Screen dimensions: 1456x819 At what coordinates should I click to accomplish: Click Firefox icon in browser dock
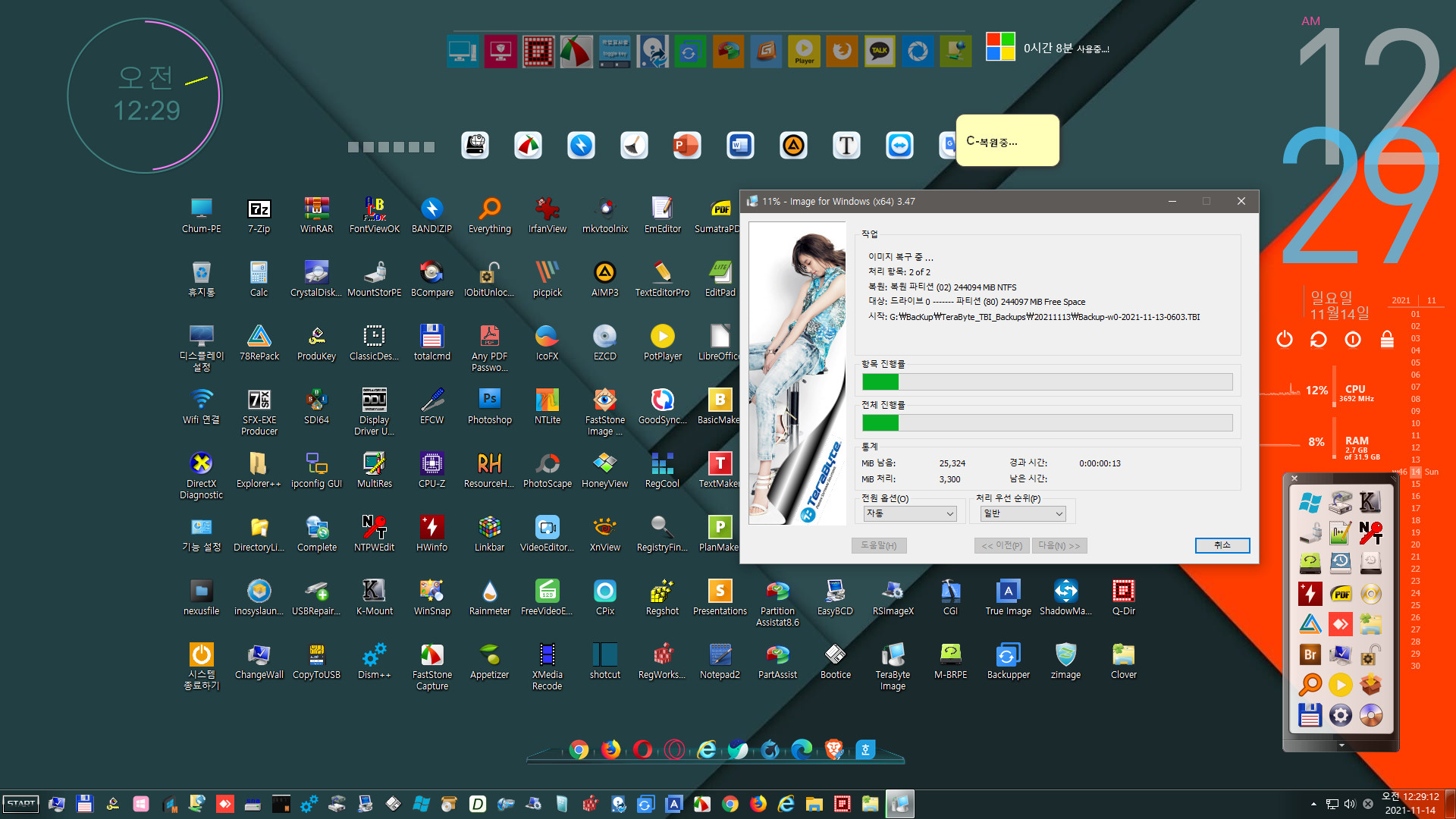[610, 750]
